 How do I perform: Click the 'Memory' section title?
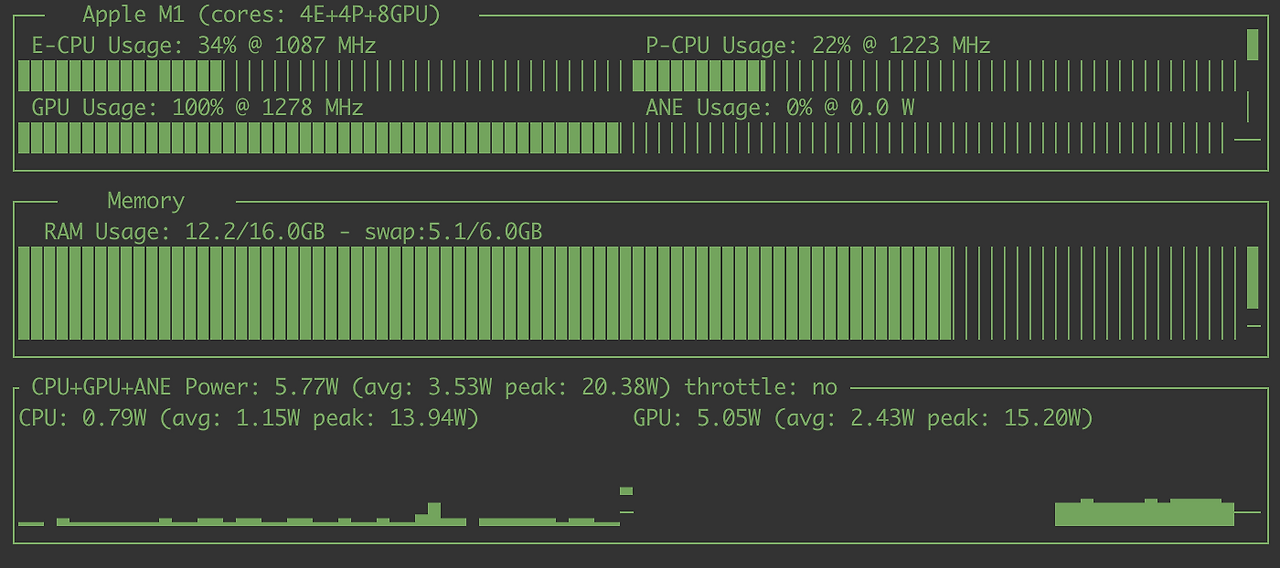146,201
